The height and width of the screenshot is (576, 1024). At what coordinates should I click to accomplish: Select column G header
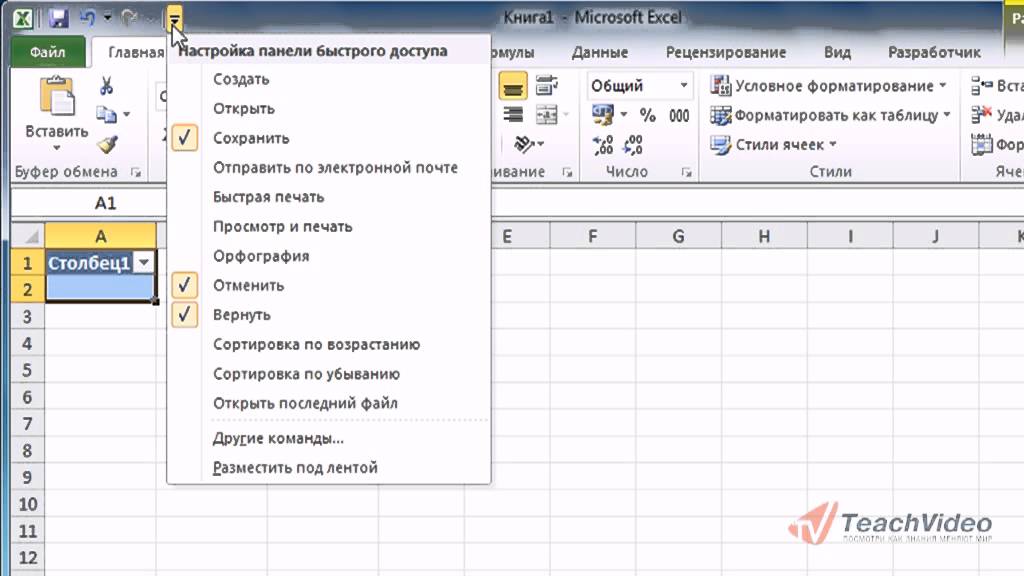[679, 236]
